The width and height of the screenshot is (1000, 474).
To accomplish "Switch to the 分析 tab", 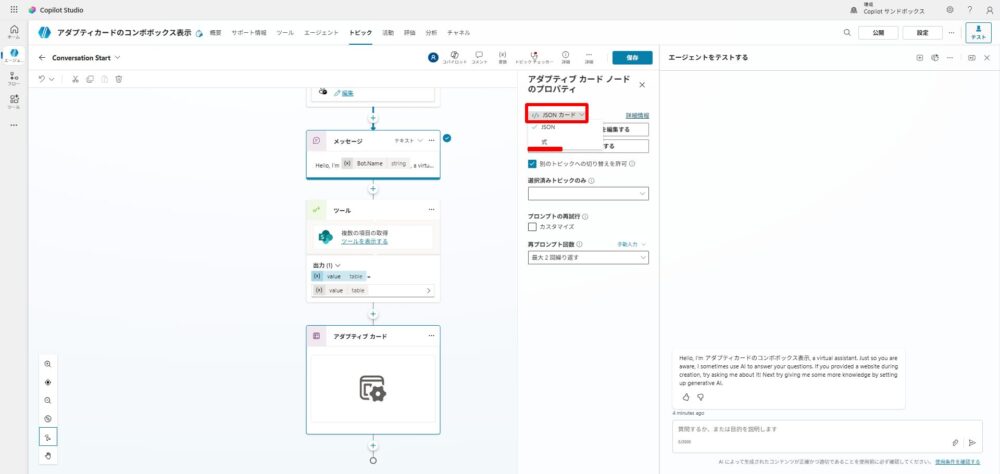I will [431, 33].
